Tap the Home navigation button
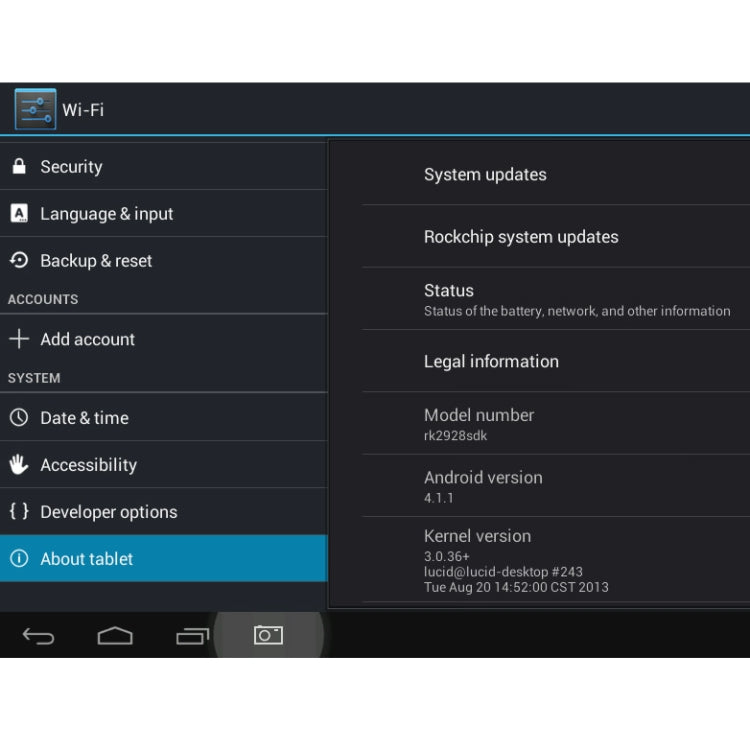750x750 pixels. coord(115,636)
